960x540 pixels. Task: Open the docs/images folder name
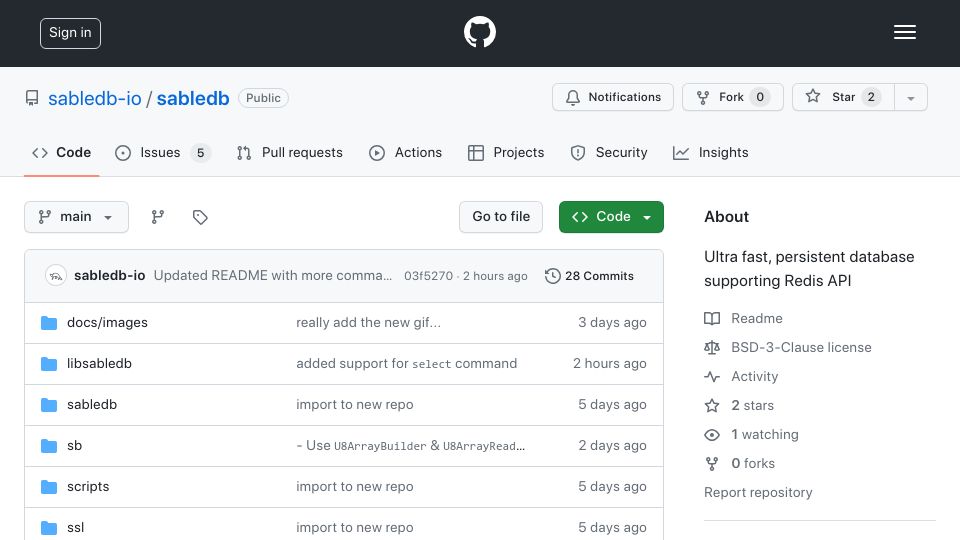[107, 323]
